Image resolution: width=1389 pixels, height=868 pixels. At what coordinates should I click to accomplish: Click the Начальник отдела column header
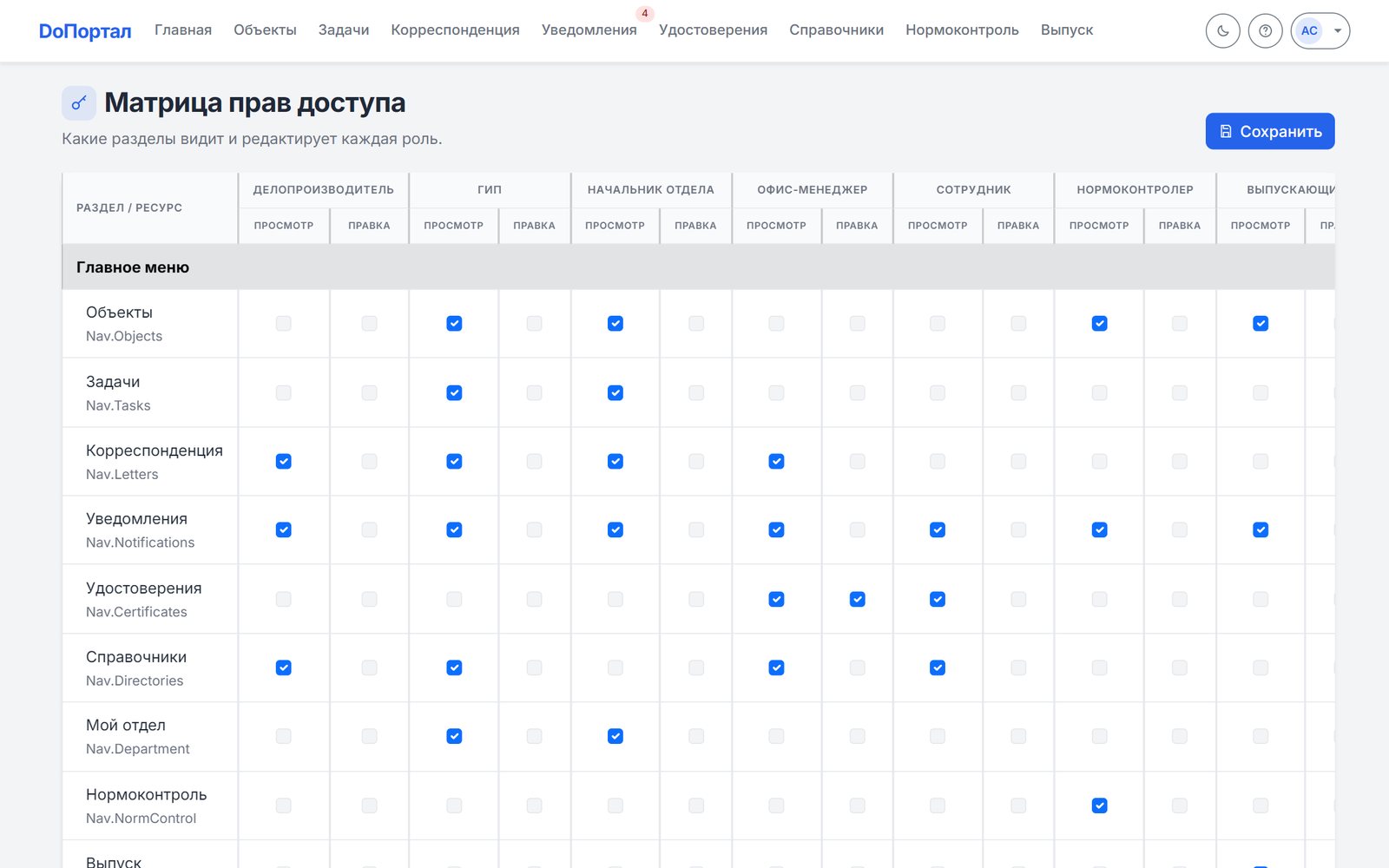point(651,190)
